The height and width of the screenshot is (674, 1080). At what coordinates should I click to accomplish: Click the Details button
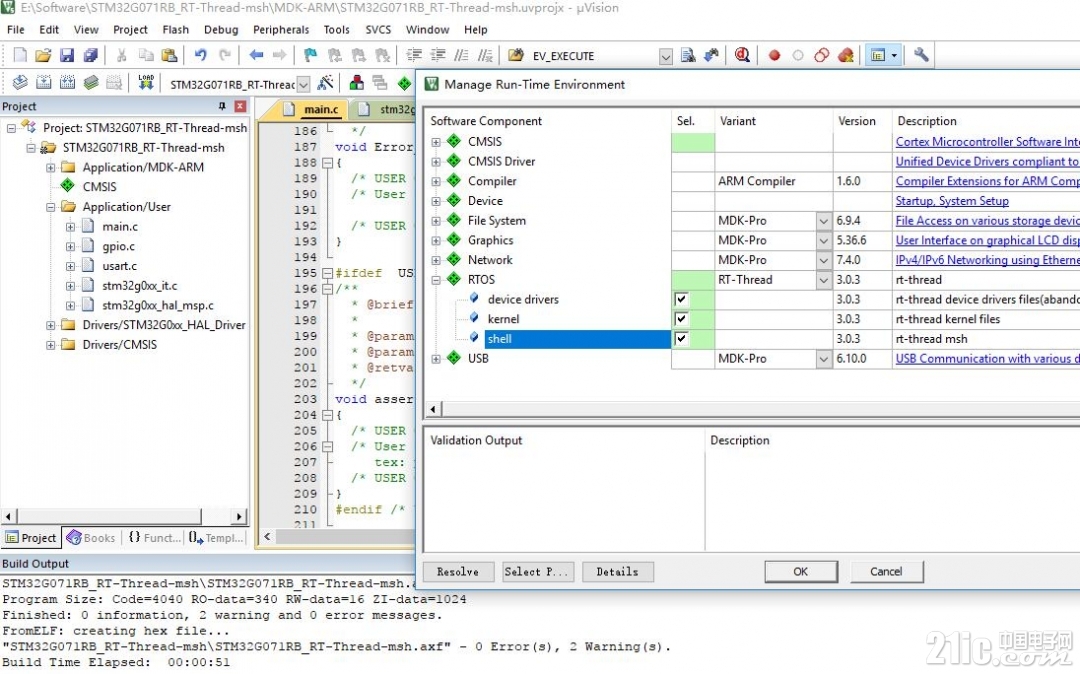coord(617,572)
